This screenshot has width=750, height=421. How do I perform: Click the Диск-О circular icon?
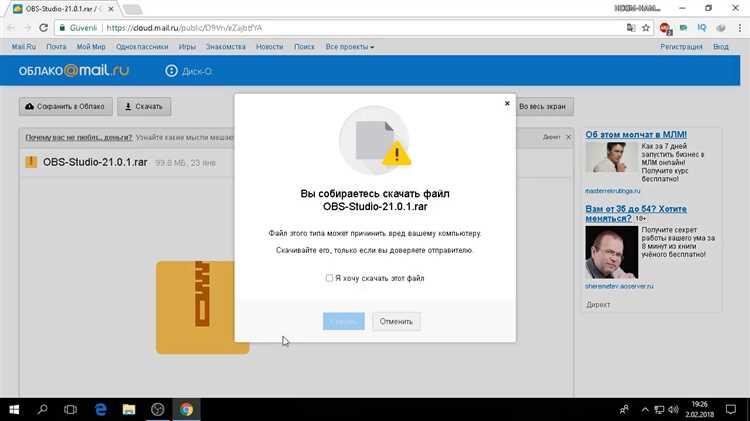point(171,71)
